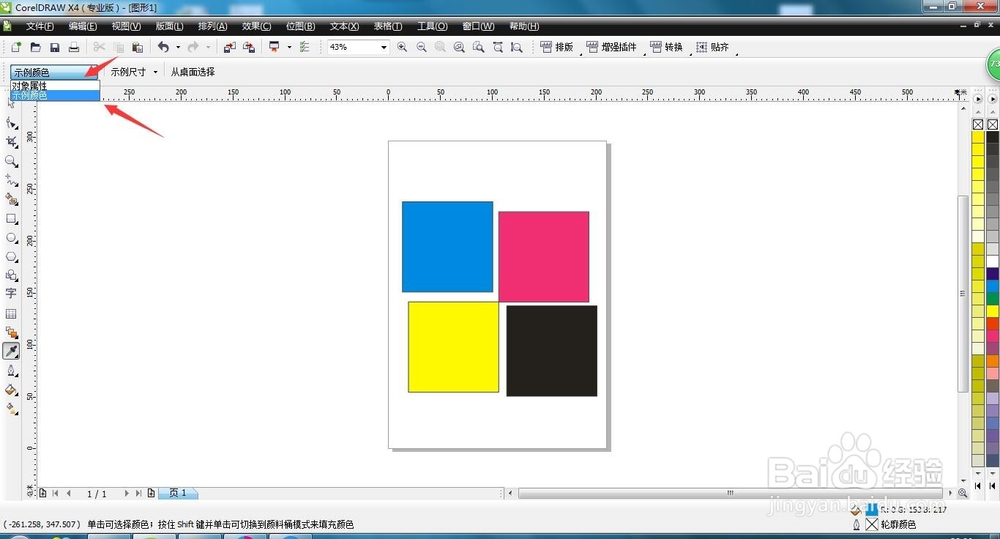Click the yellow square on canvas
The image size is (1000, 539).
point(453,347)
